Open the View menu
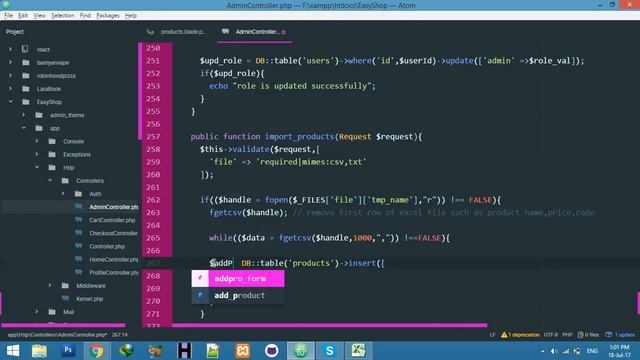 (x=39, y=16)
